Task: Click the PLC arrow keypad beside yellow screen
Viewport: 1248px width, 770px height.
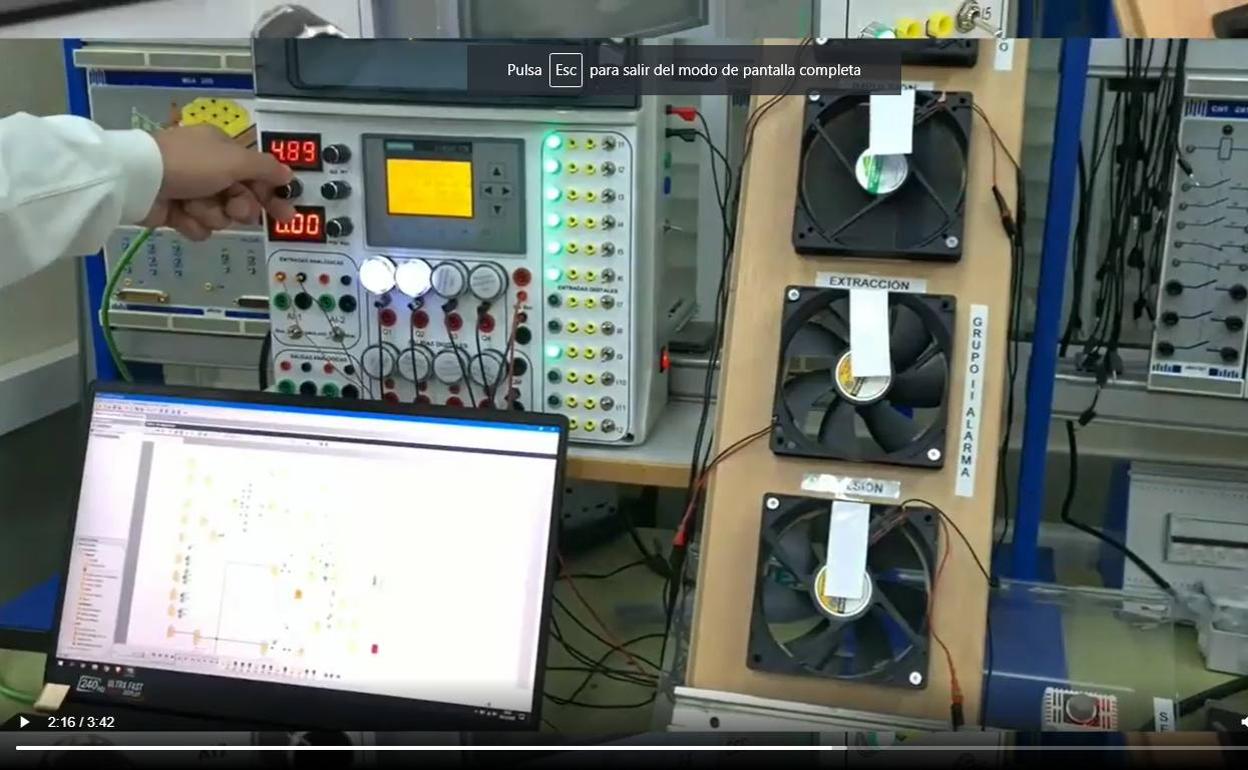Action: click(496, 190)
